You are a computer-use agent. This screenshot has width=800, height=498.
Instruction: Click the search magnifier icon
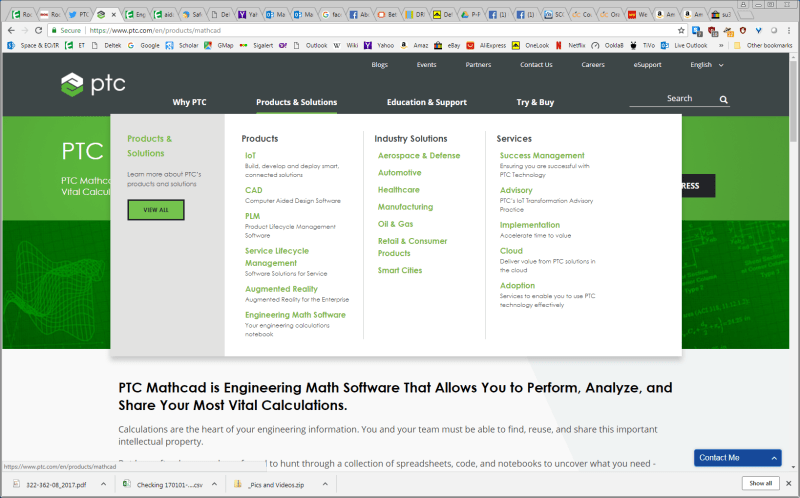tap(723, 99)
